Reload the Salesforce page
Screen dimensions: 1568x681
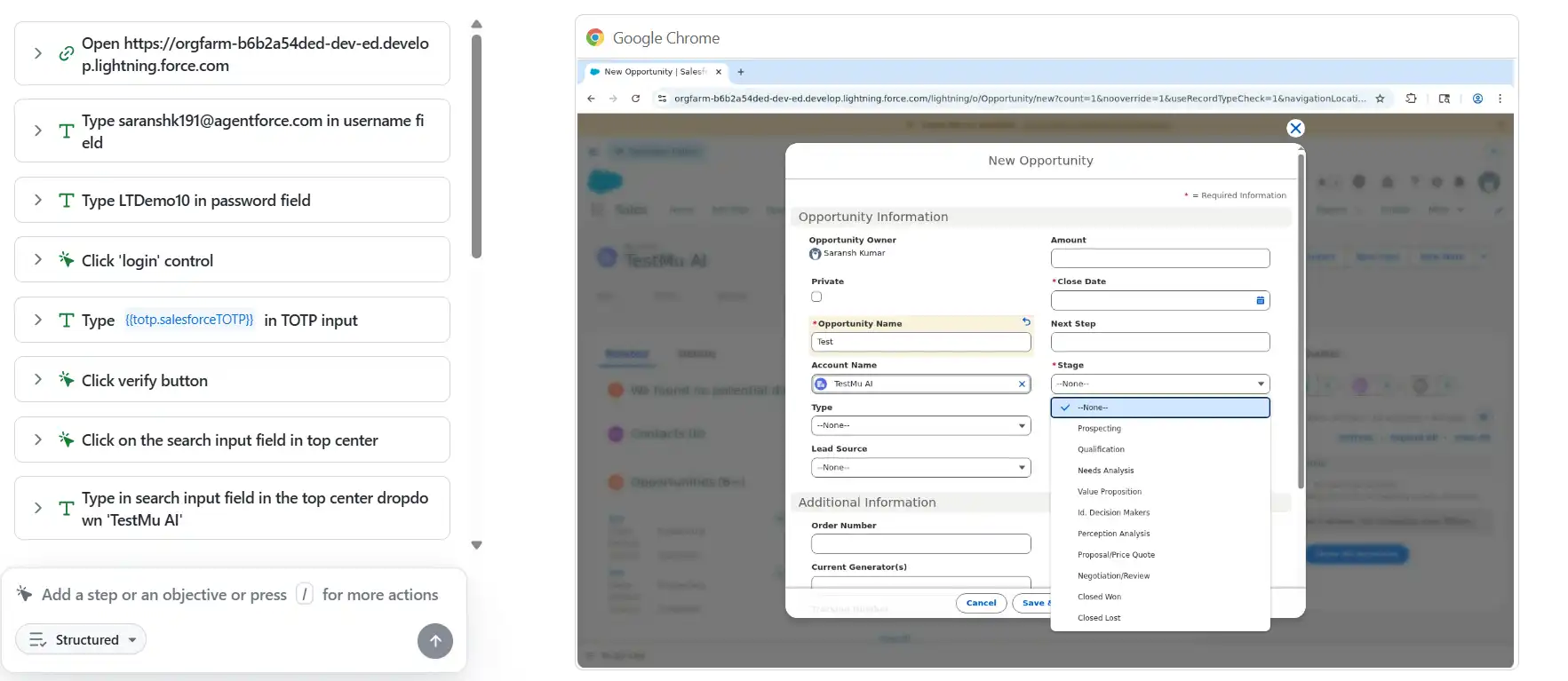(635, 99)
